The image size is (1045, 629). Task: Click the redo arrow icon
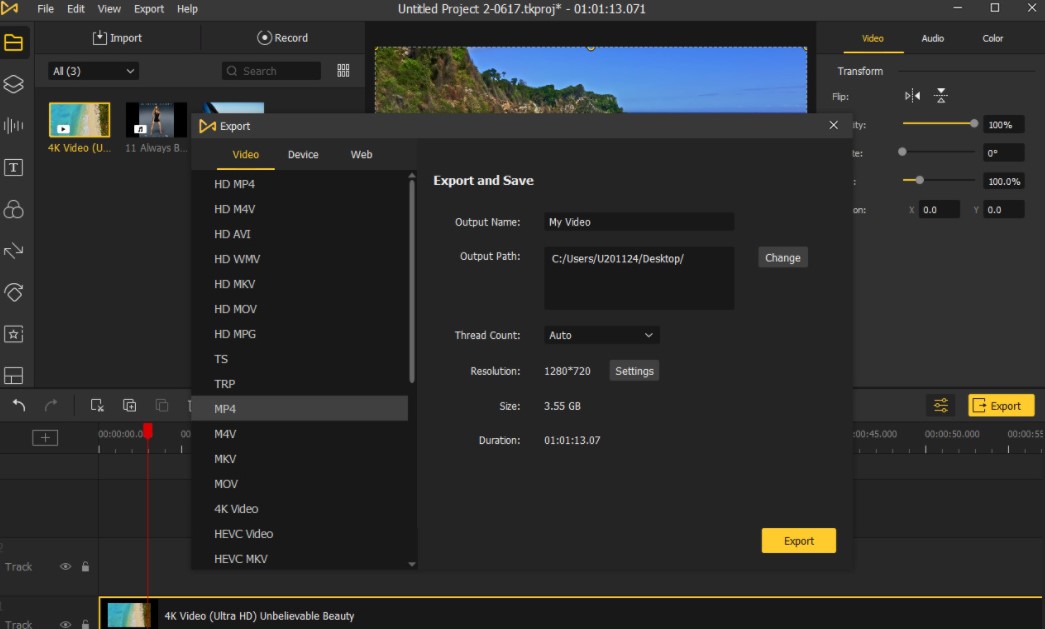coord(51,405)
